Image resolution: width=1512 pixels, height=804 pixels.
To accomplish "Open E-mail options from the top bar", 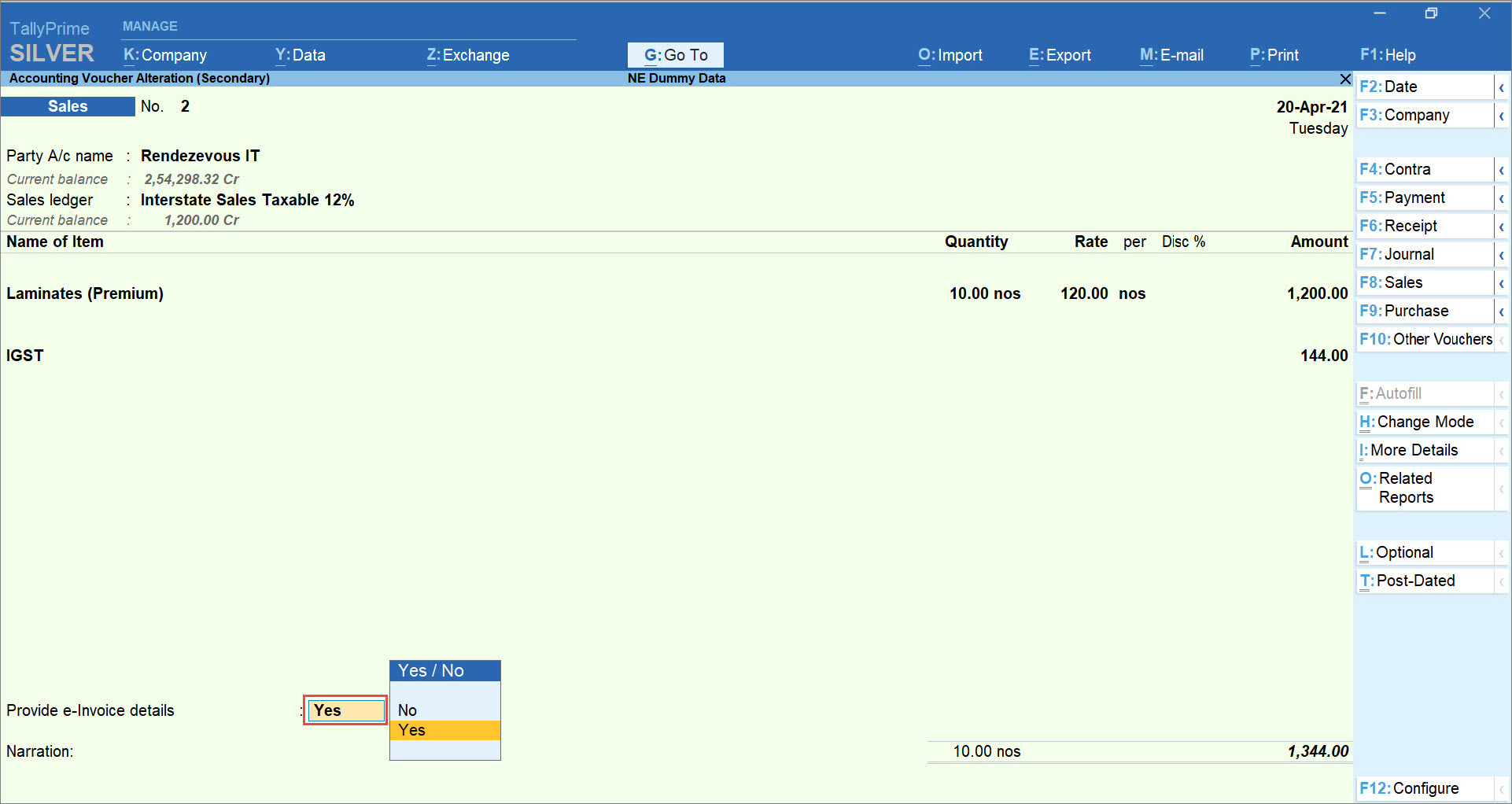I will 1171,55.
